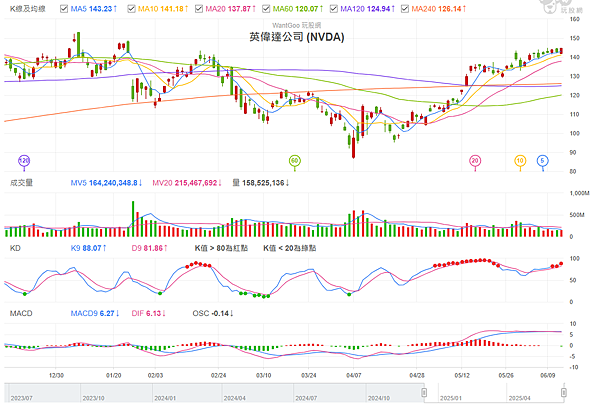Click the 03/10 date axis label
The width and height of the screenshot is (600, 409).
[264, 376]
